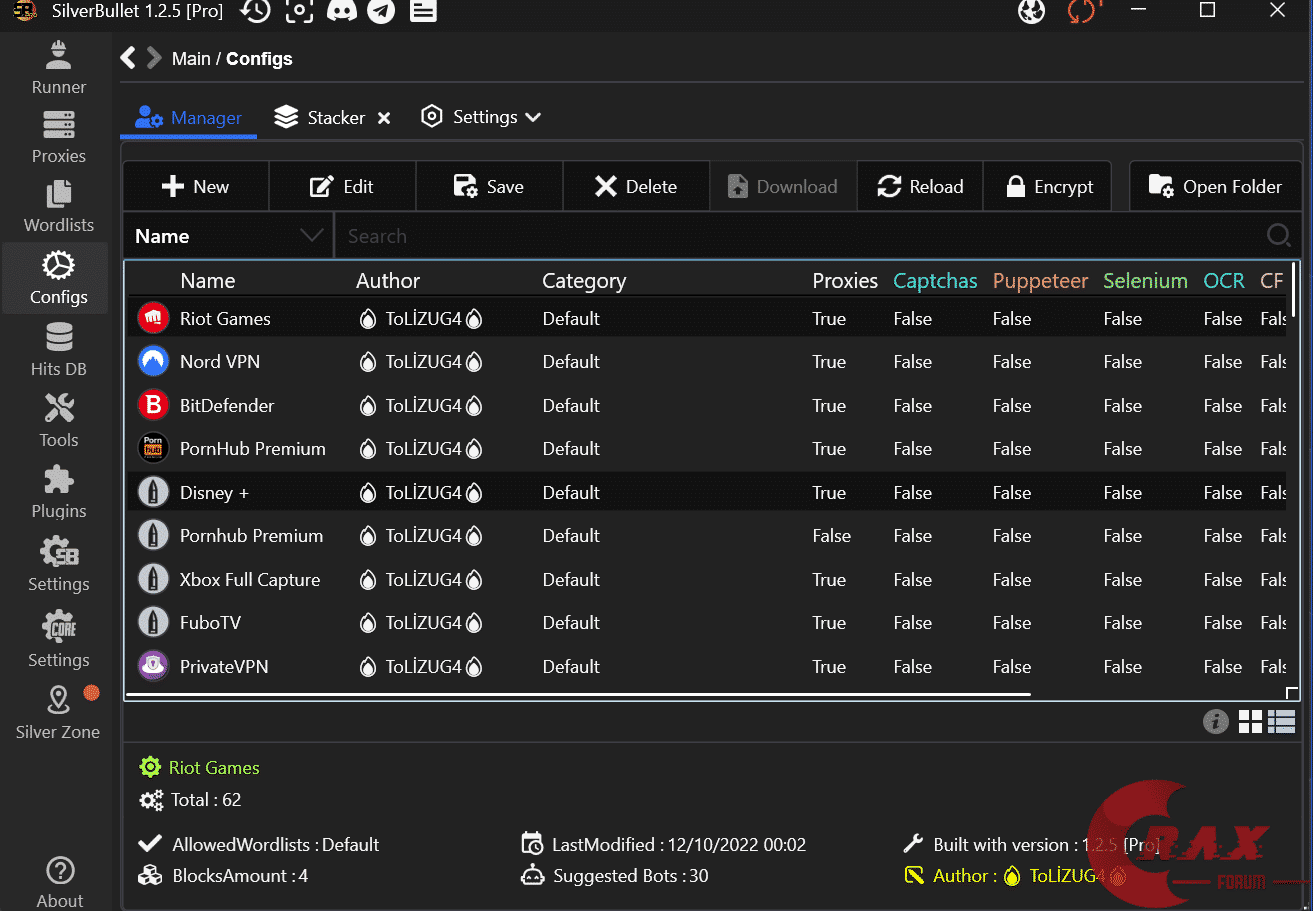Open the Discord icon in title bar
The height and width of the screenshot is (911, 1313).
coord(340,12)
